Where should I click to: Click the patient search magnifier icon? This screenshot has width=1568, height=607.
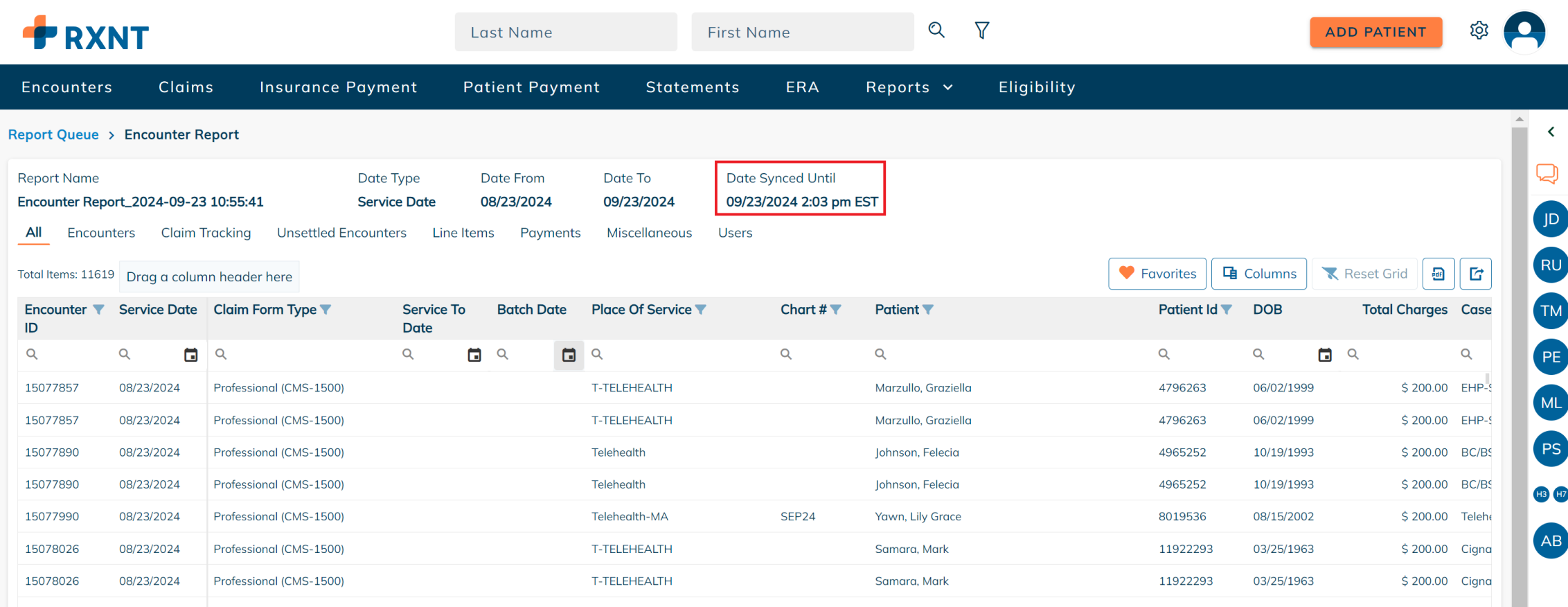coord(936,30)
